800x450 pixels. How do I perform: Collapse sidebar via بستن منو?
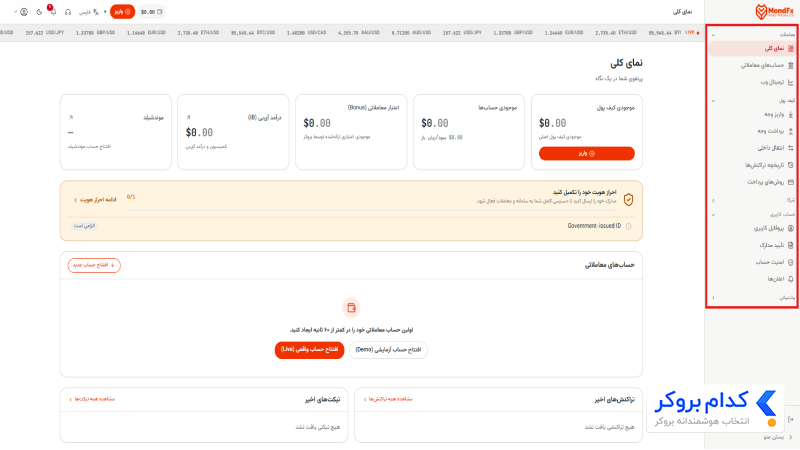pyautogui.click(x=778, y=438)
